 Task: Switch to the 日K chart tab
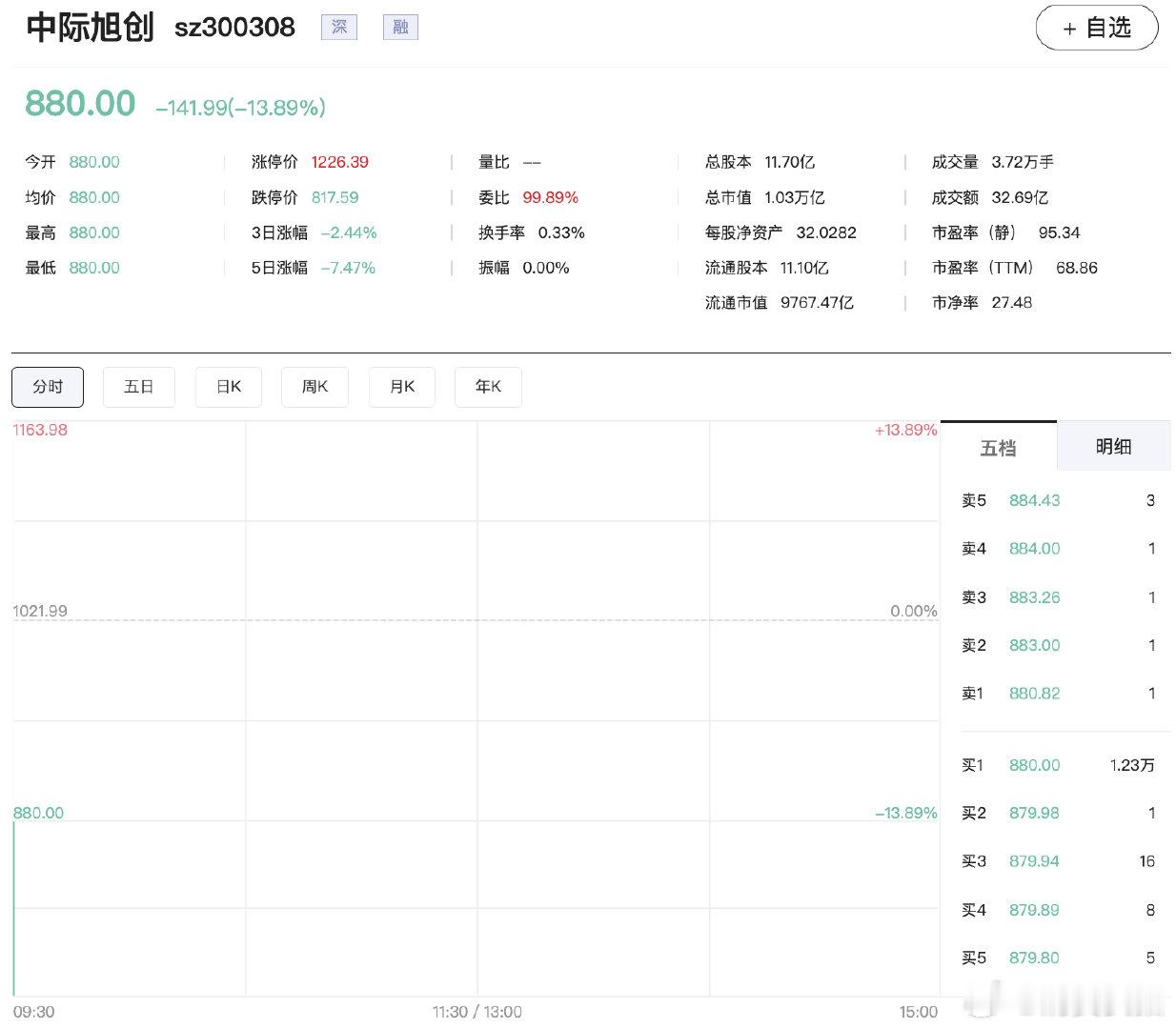(x=229, y=387)
